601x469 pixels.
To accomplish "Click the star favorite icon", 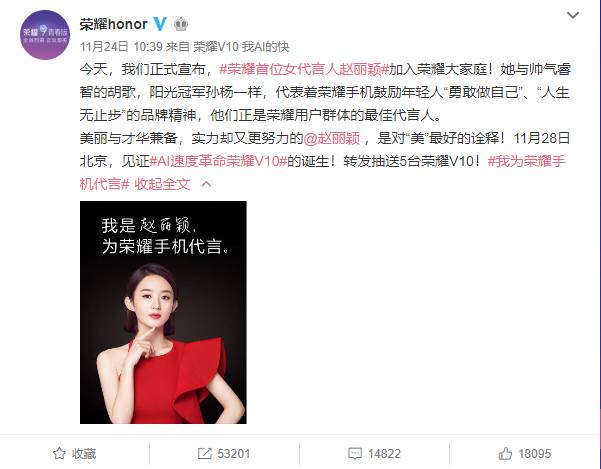I will (x=59, y=454).
